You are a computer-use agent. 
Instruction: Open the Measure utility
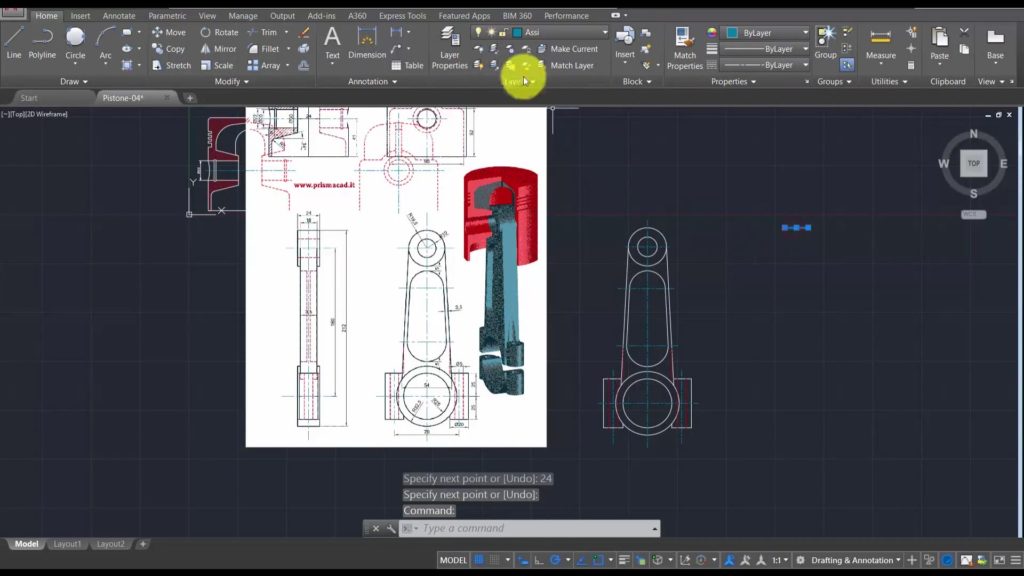click(x=880, y=43)
